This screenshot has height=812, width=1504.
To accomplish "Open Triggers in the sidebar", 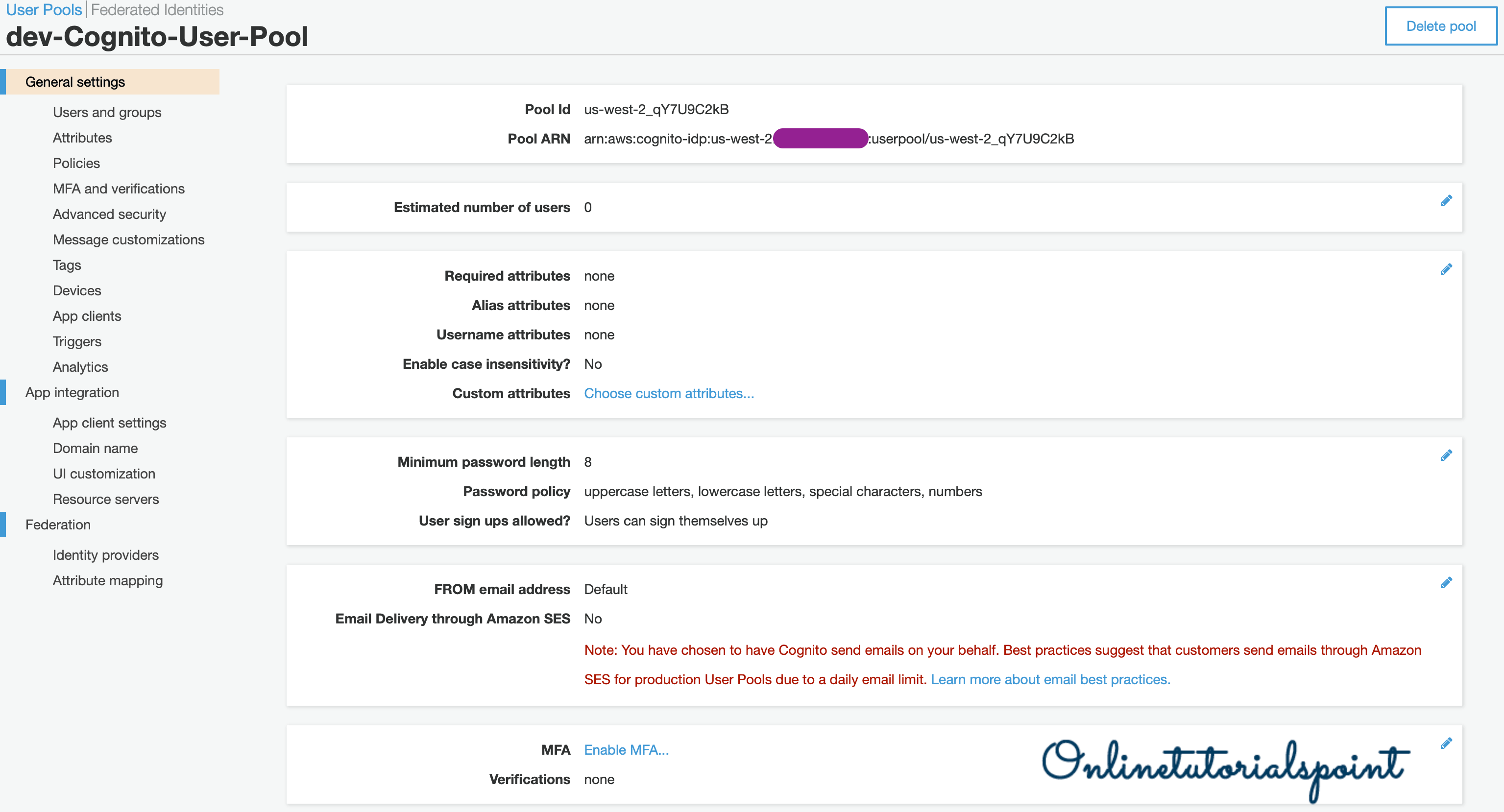I will tap(76, 341).
